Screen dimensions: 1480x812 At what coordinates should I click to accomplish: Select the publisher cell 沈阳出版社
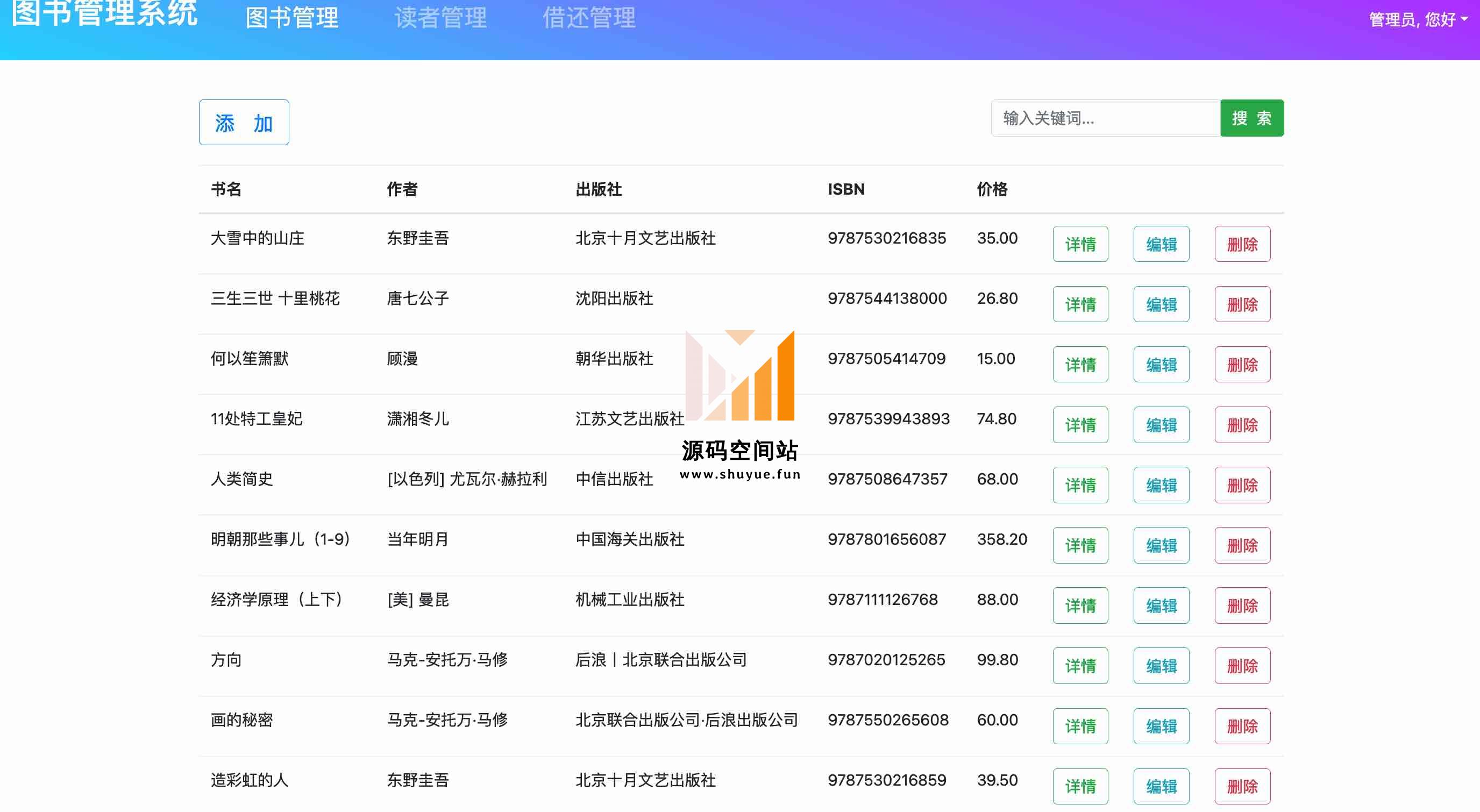coord(614,298)
